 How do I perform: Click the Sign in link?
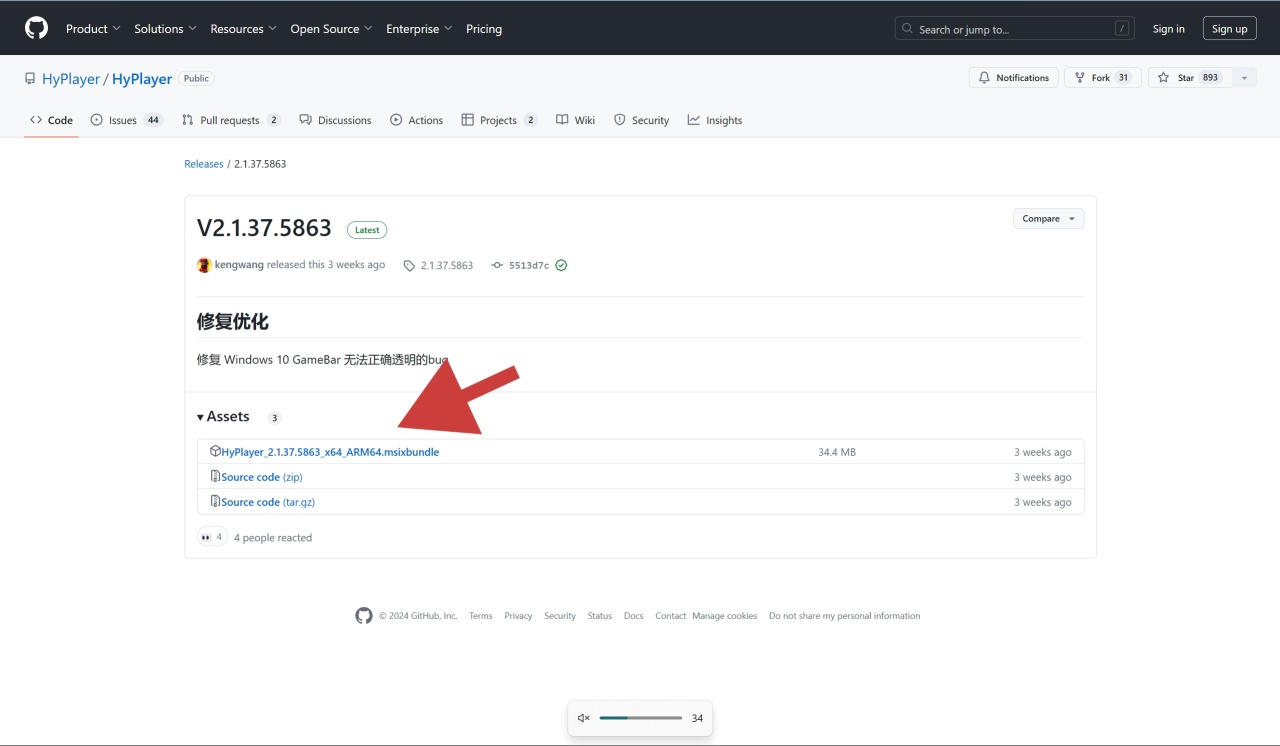pos(1168,29)
